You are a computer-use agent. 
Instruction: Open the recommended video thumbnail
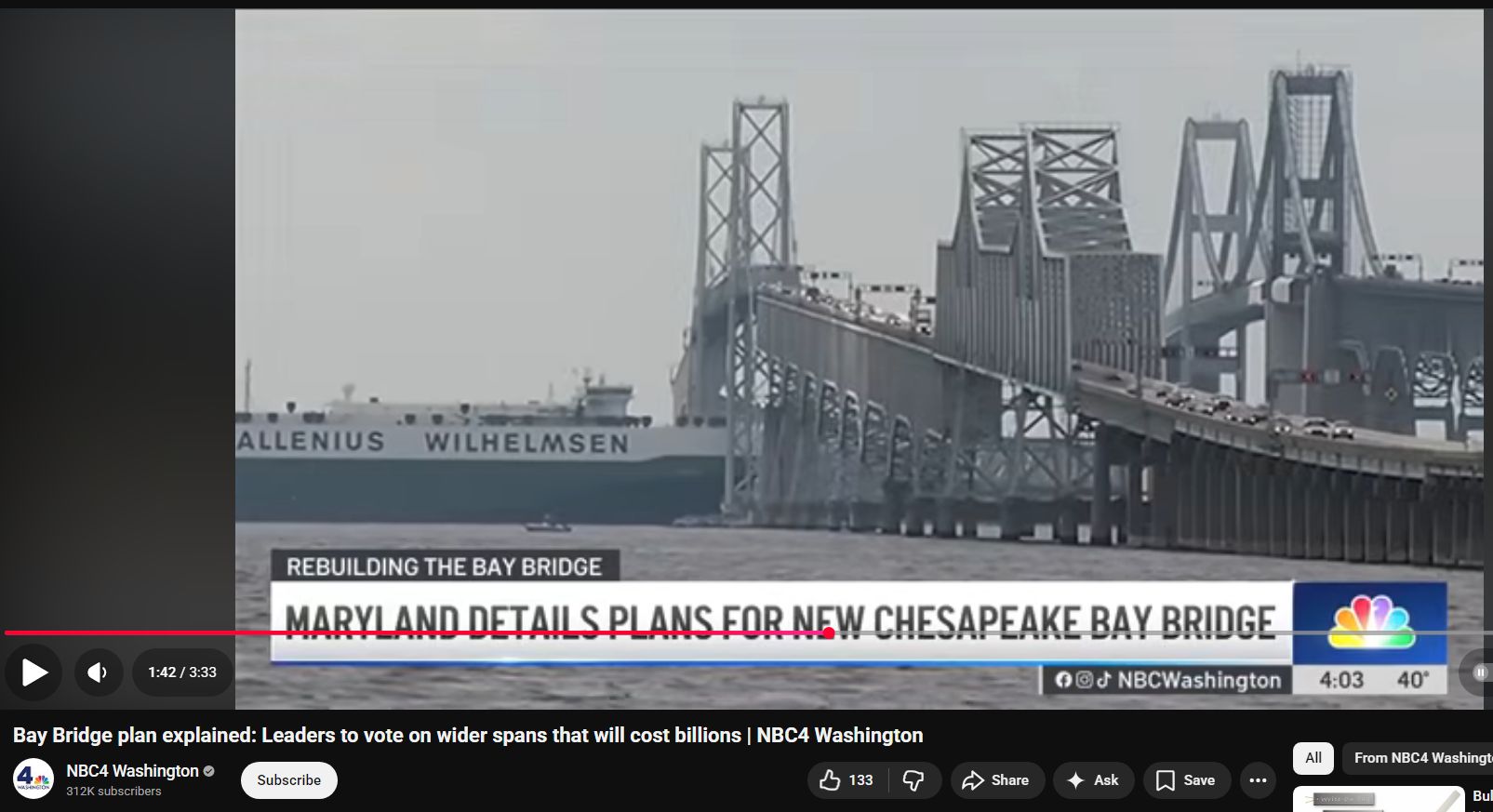coord(1379,799)
